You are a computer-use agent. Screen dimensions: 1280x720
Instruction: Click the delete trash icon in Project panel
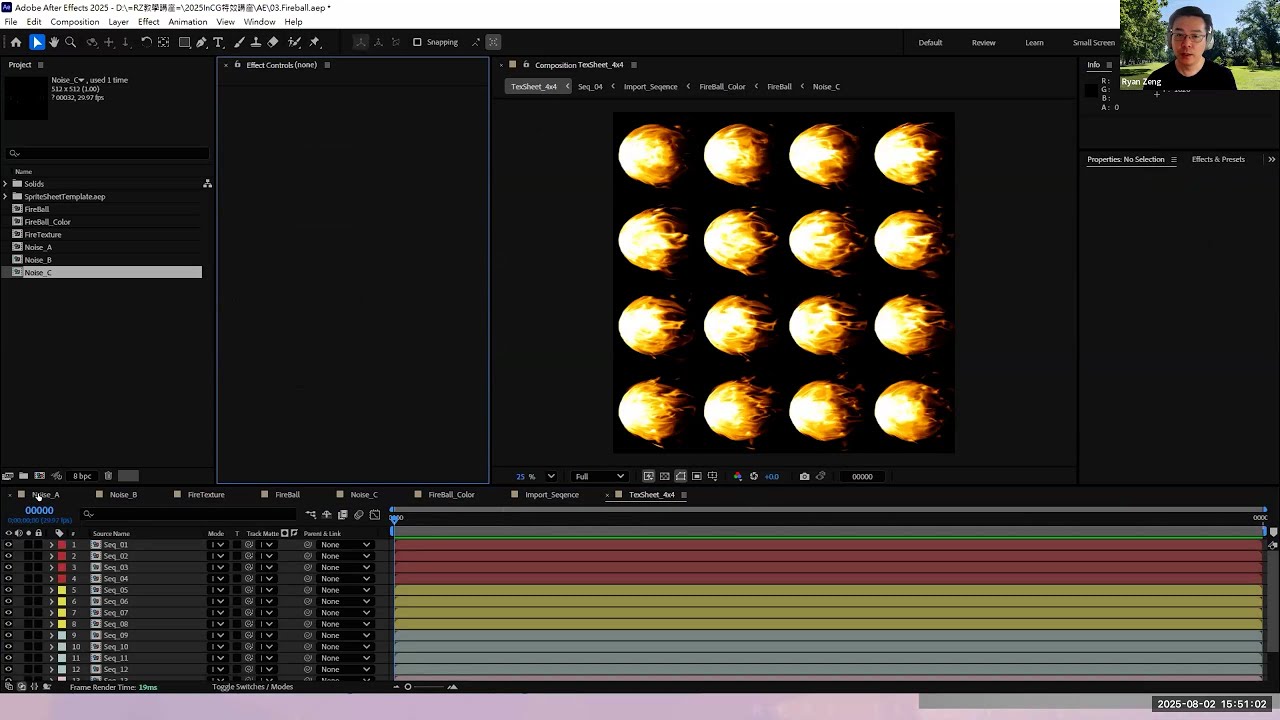[108, 476]
